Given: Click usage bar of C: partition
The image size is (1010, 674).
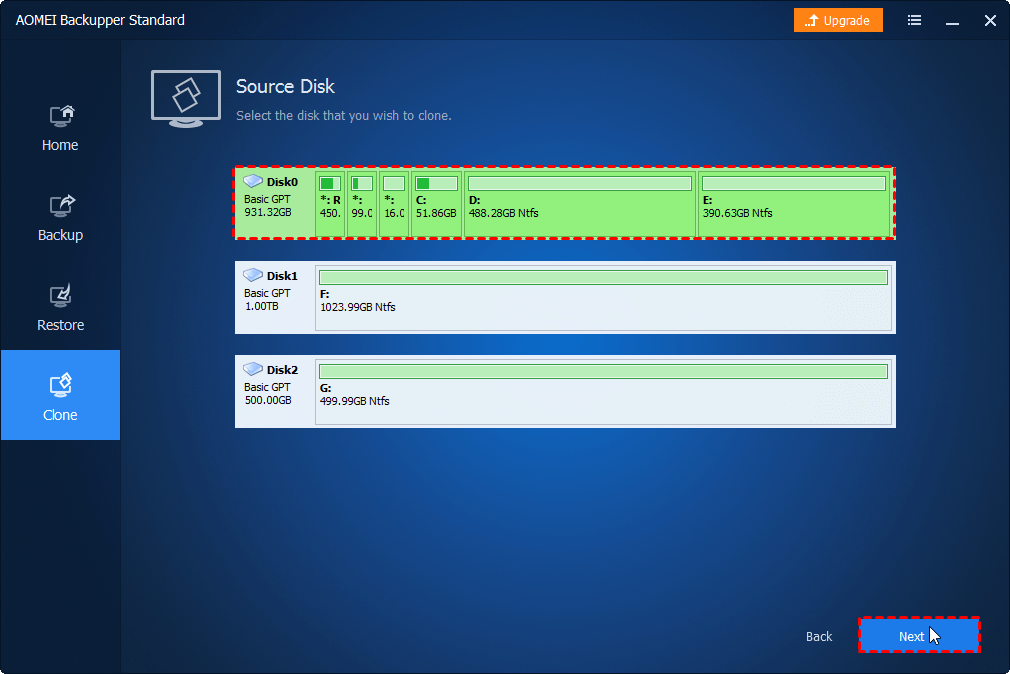Looking at the screenshot, I should click(436, 184).
